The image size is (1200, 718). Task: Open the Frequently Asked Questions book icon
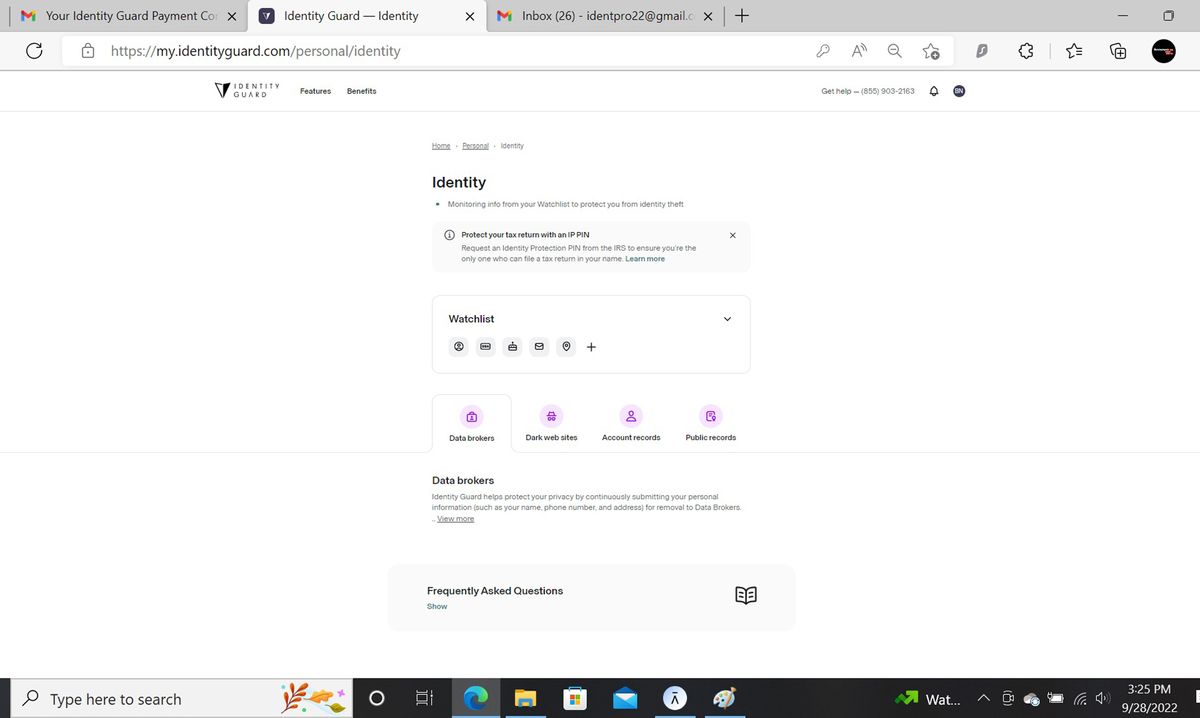pyautogui.click(x=745, y=594)
